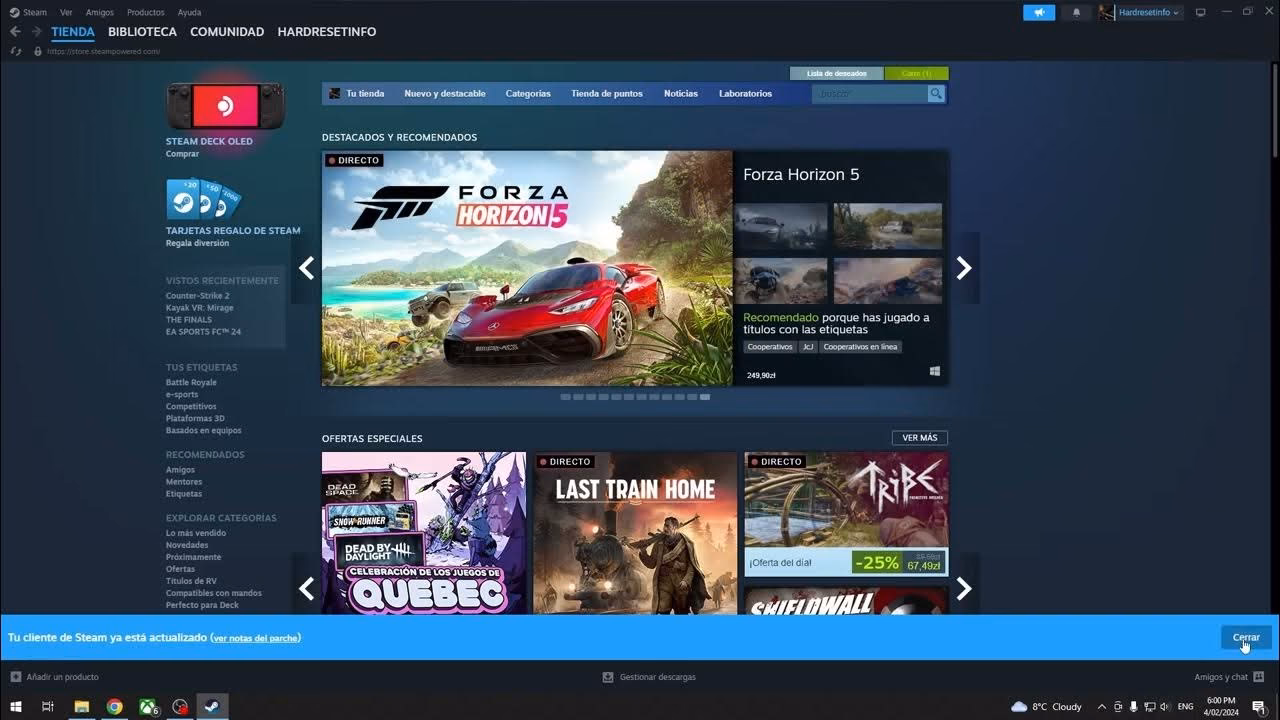Open the Amigos menu
Image resolution: width=1280 pixels, height=720 pixels.
pos(100,12)
